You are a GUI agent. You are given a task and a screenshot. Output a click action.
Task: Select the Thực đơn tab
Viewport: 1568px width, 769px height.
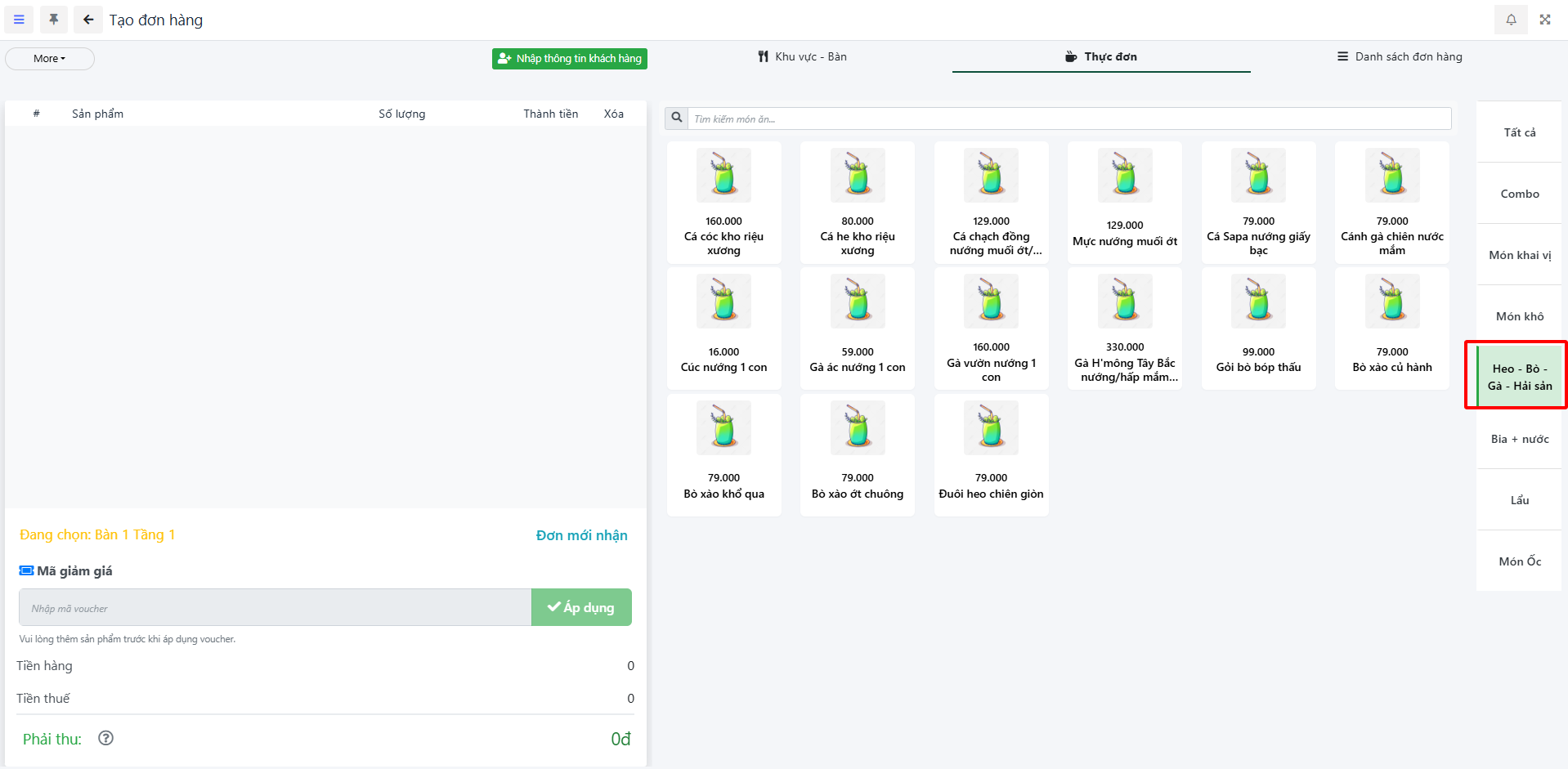point(1101,57)
